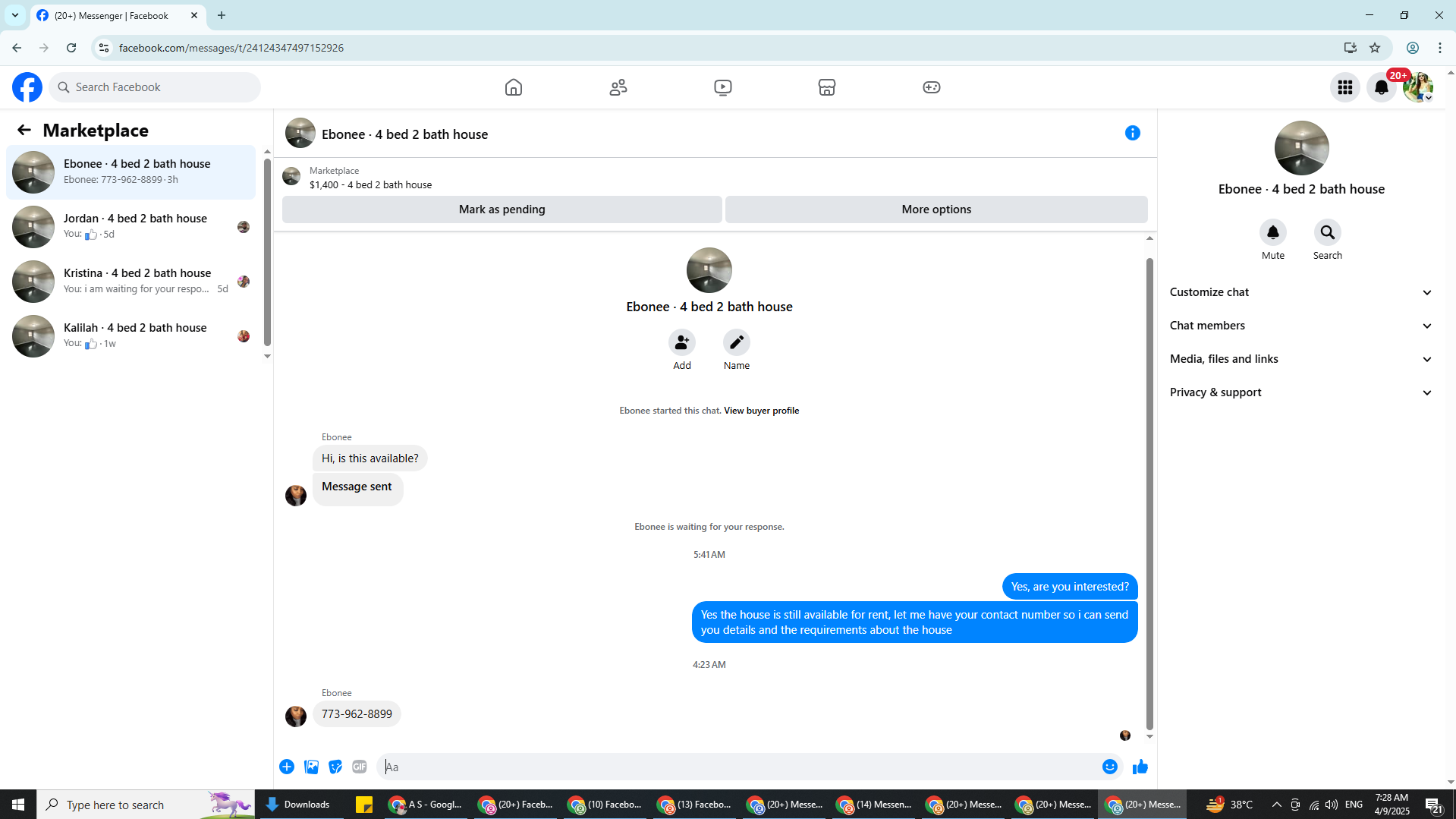Open Friends icon in top navigation
The image size is (1456, 819).
(x=618, y=87)
